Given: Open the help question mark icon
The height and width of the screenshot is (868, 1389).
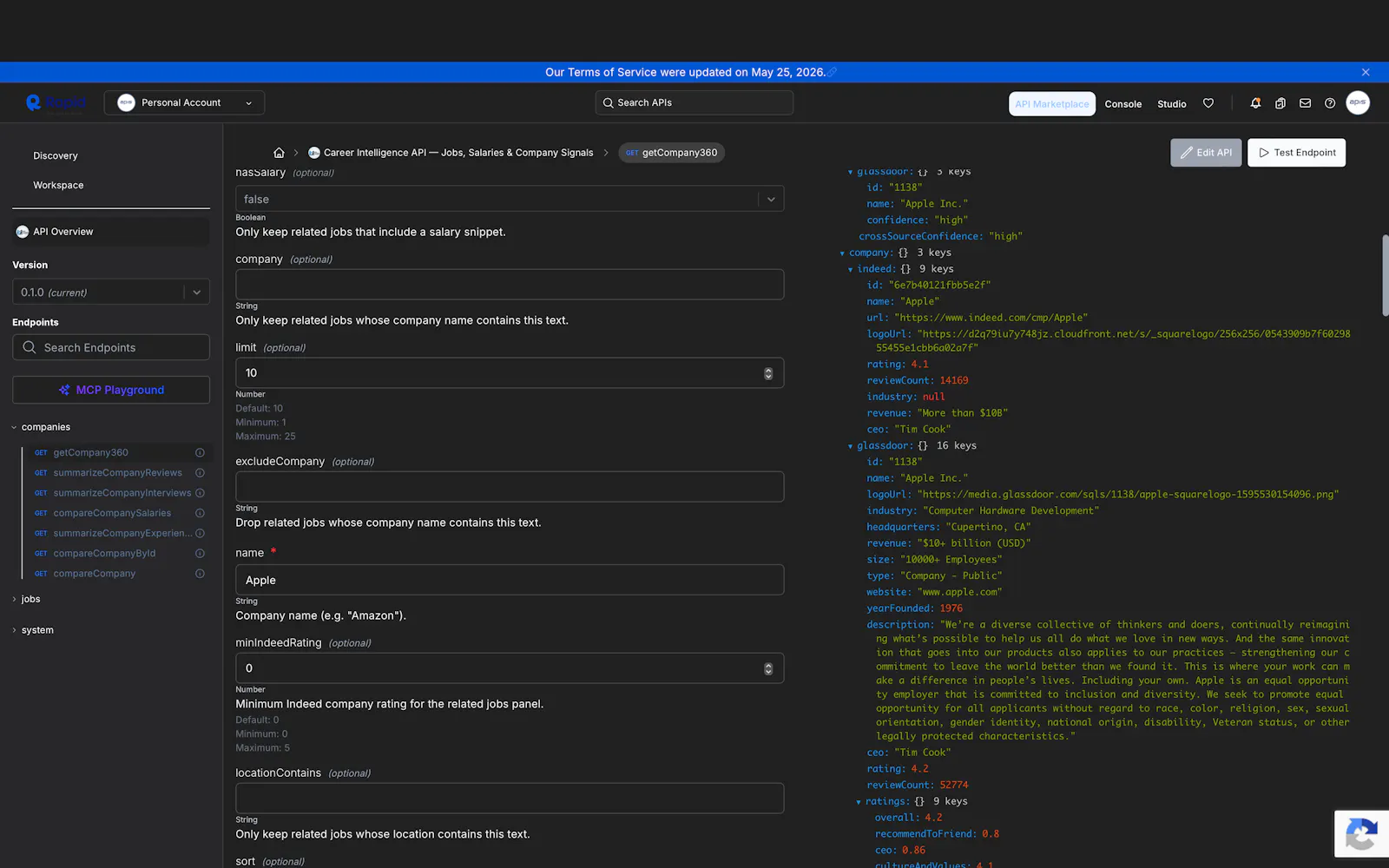Looking at the screenshot, I should coord(1329,103).
